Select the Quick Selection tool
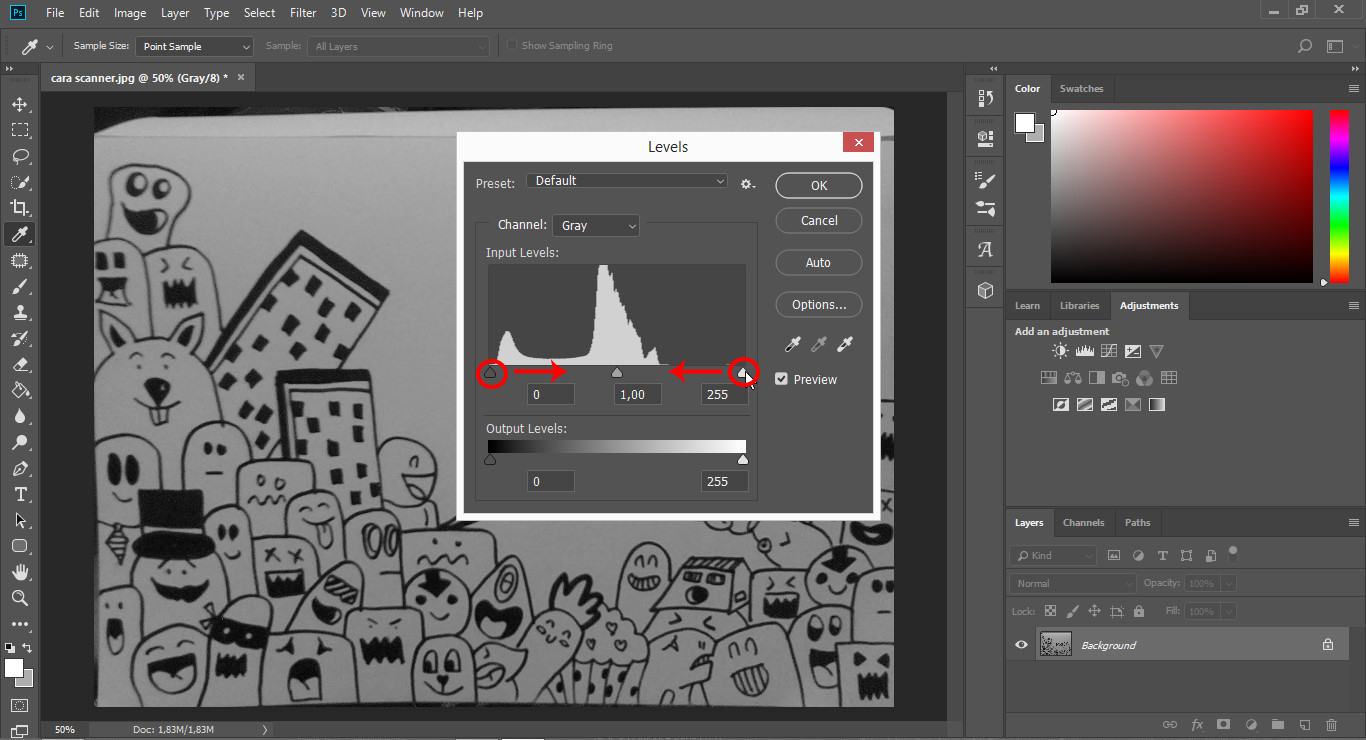The height and width of the screenshot is (740, 1366). tap(19, 182)
